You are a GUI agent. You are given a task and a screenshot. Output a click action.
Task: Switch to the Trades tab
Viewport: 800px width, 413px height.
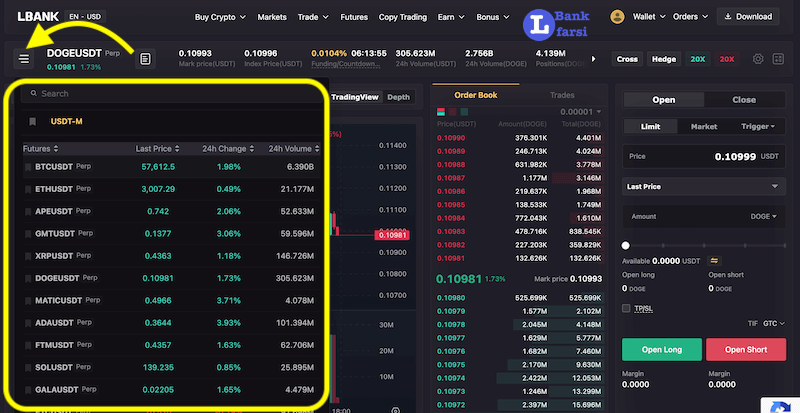pos(562,95)
